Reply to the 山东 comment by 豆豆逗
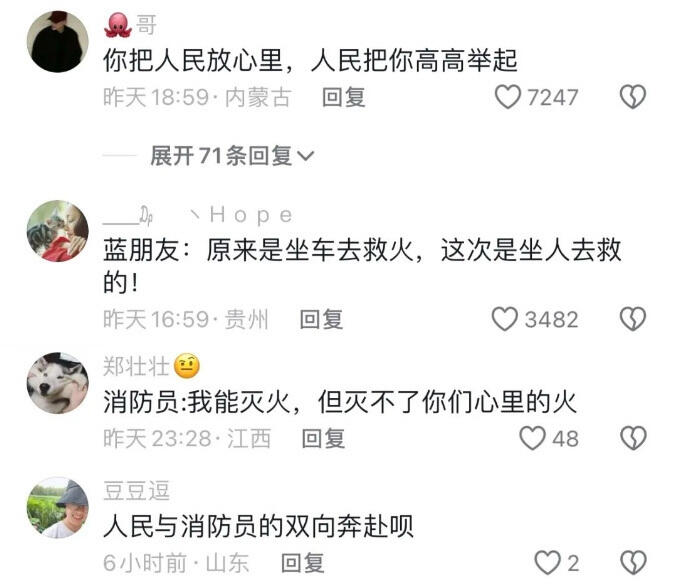This screenshot has width=688, height=584. coord(303,563)
